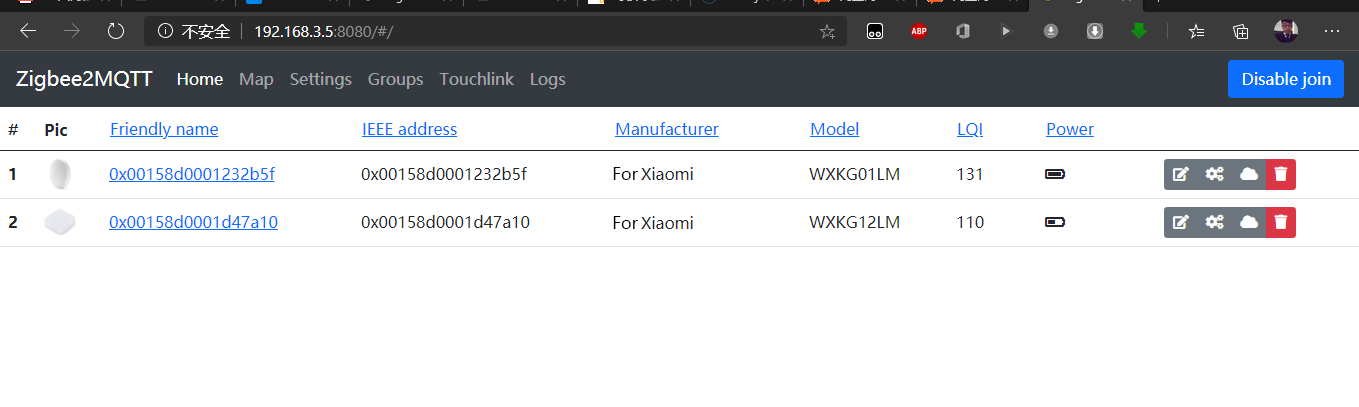
Task: Delete the first device with trash icon
Action: pyautogui.click(x=1281, y=175)
